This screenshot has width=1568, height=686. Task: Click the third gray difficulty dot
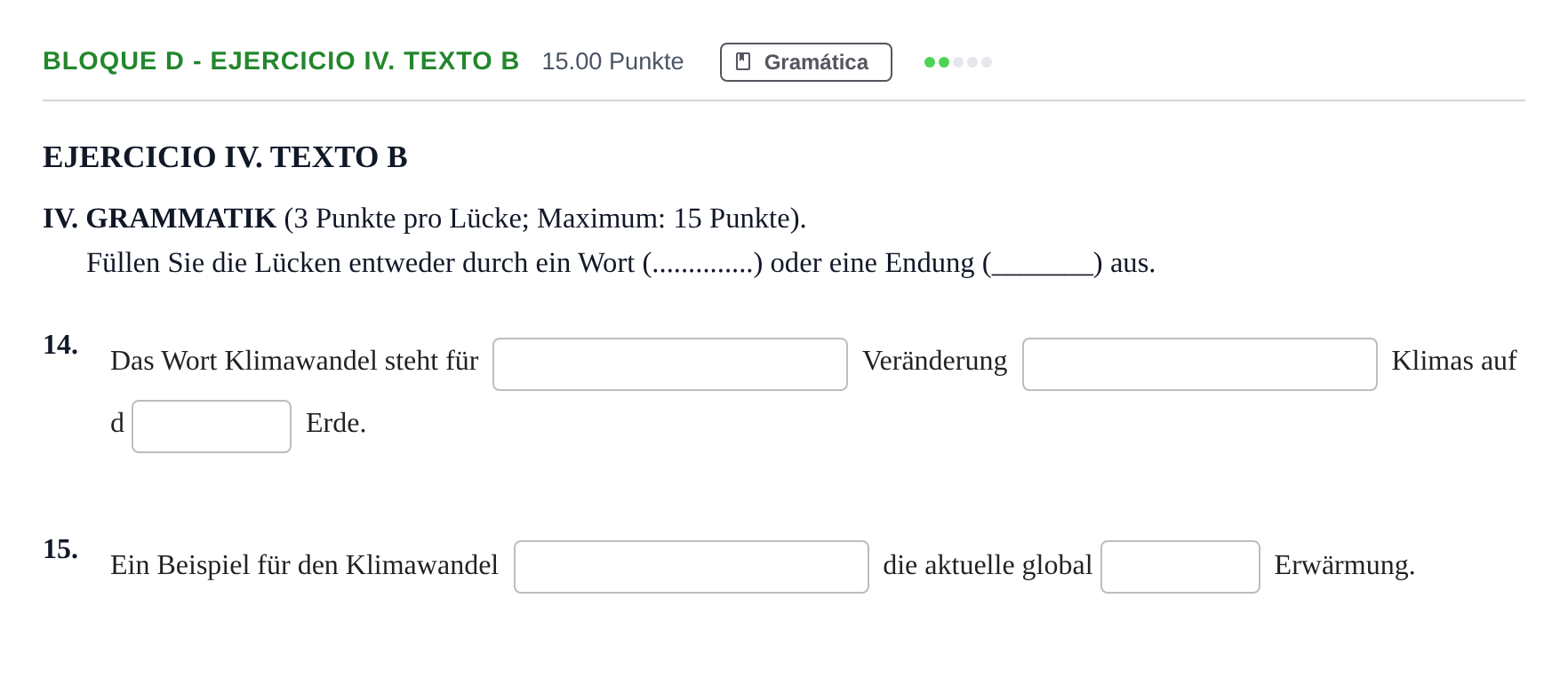[958, 62]
